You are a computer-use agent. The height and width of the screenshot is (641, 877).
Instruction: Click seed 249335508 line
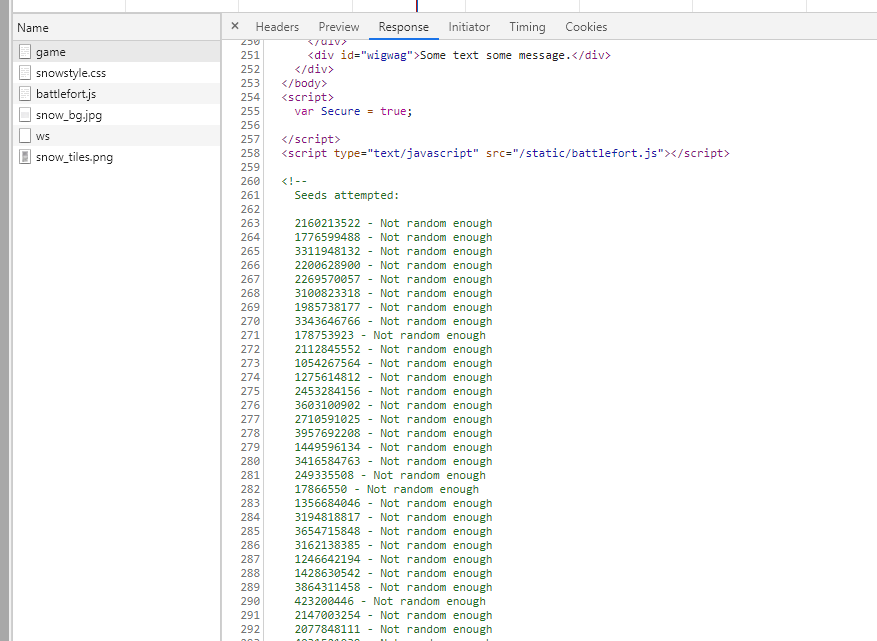[390, 475]
